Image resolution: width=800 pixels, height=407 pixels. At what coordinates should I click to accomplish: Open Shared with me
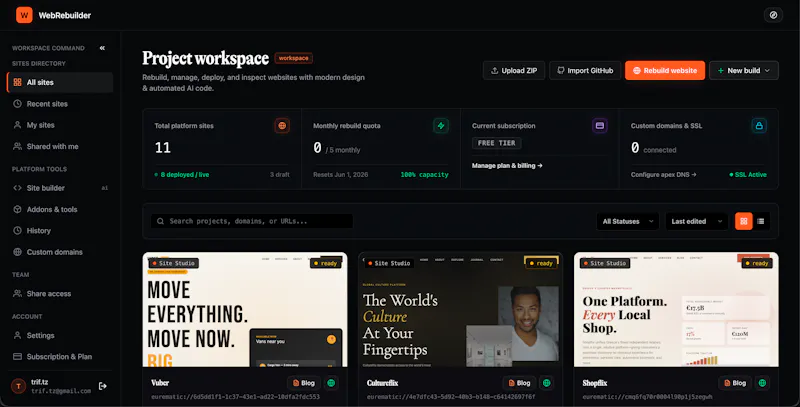click(x=60, y=146)
